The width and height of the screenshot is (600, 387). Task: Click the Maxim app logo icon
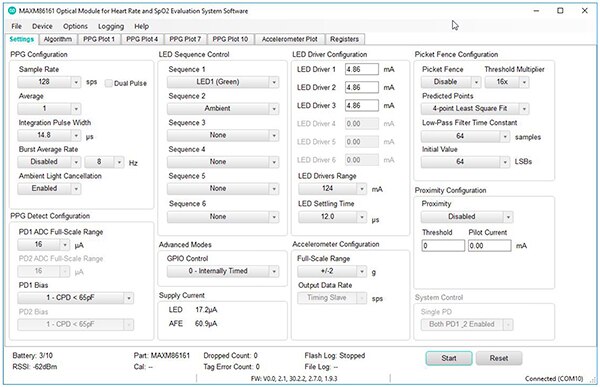tap(12, 11)
